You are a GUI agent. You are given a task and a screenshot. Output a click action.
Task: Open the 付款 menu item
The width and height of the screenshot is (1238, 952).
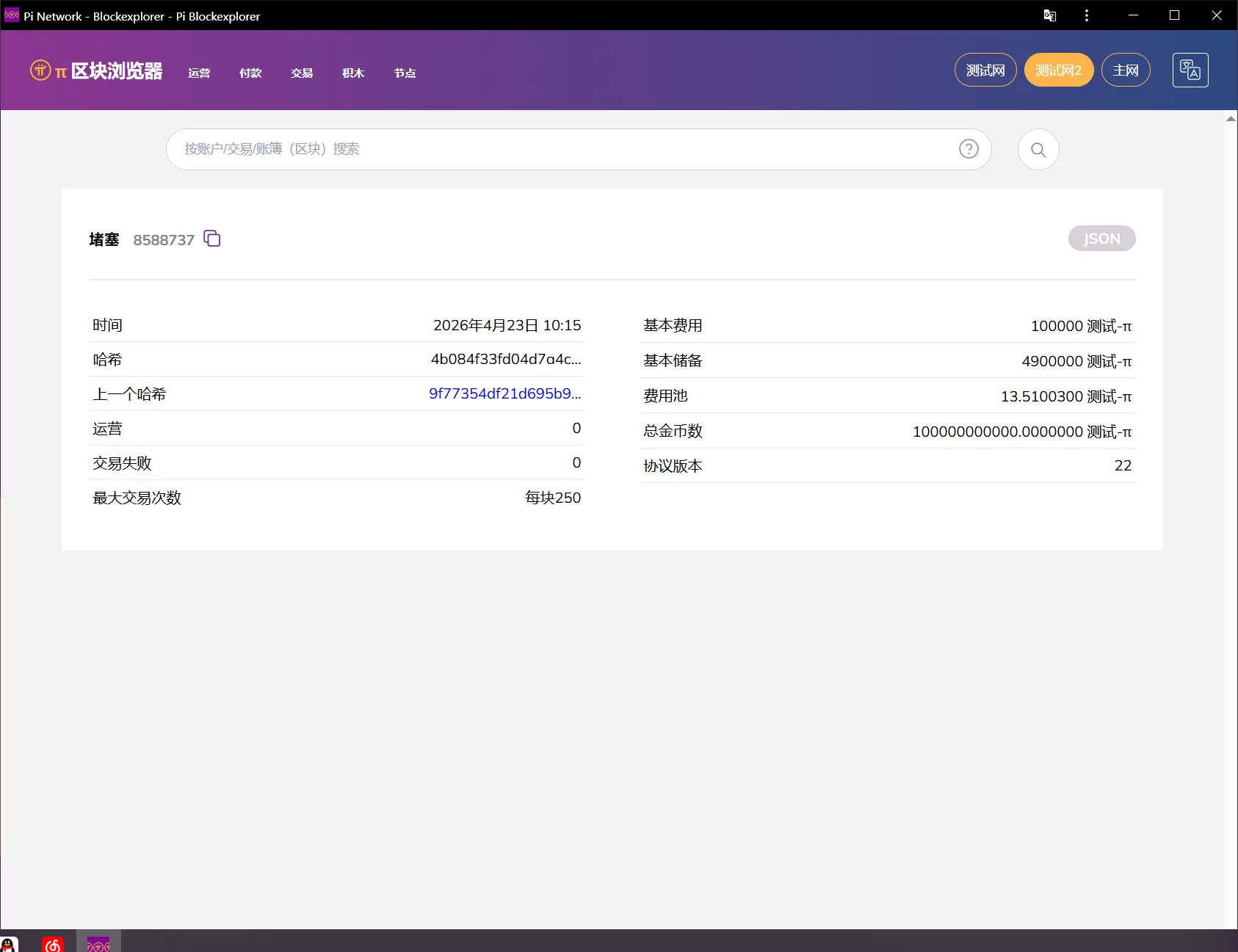pyautogui.click(x=250, y=73)
